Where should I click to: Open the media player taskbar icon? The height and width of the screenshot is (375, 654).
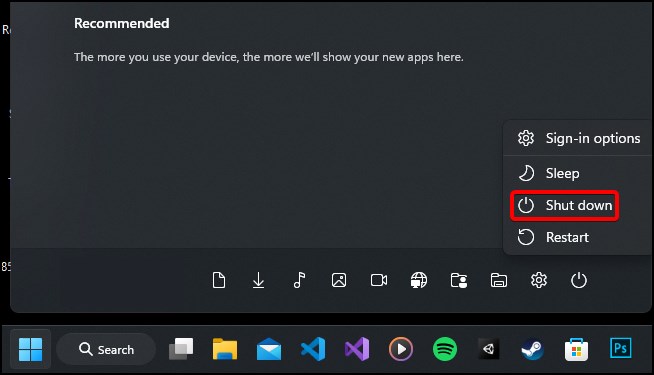click(x=401, y=349)
